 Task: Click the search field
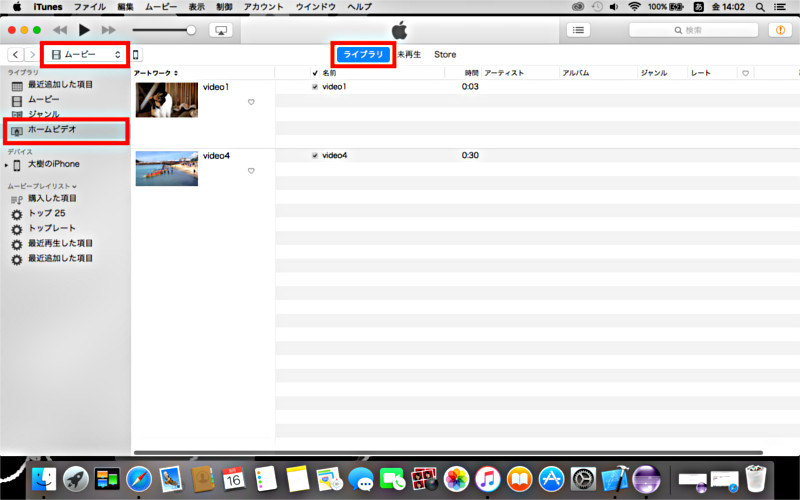[x=693, y=30]
